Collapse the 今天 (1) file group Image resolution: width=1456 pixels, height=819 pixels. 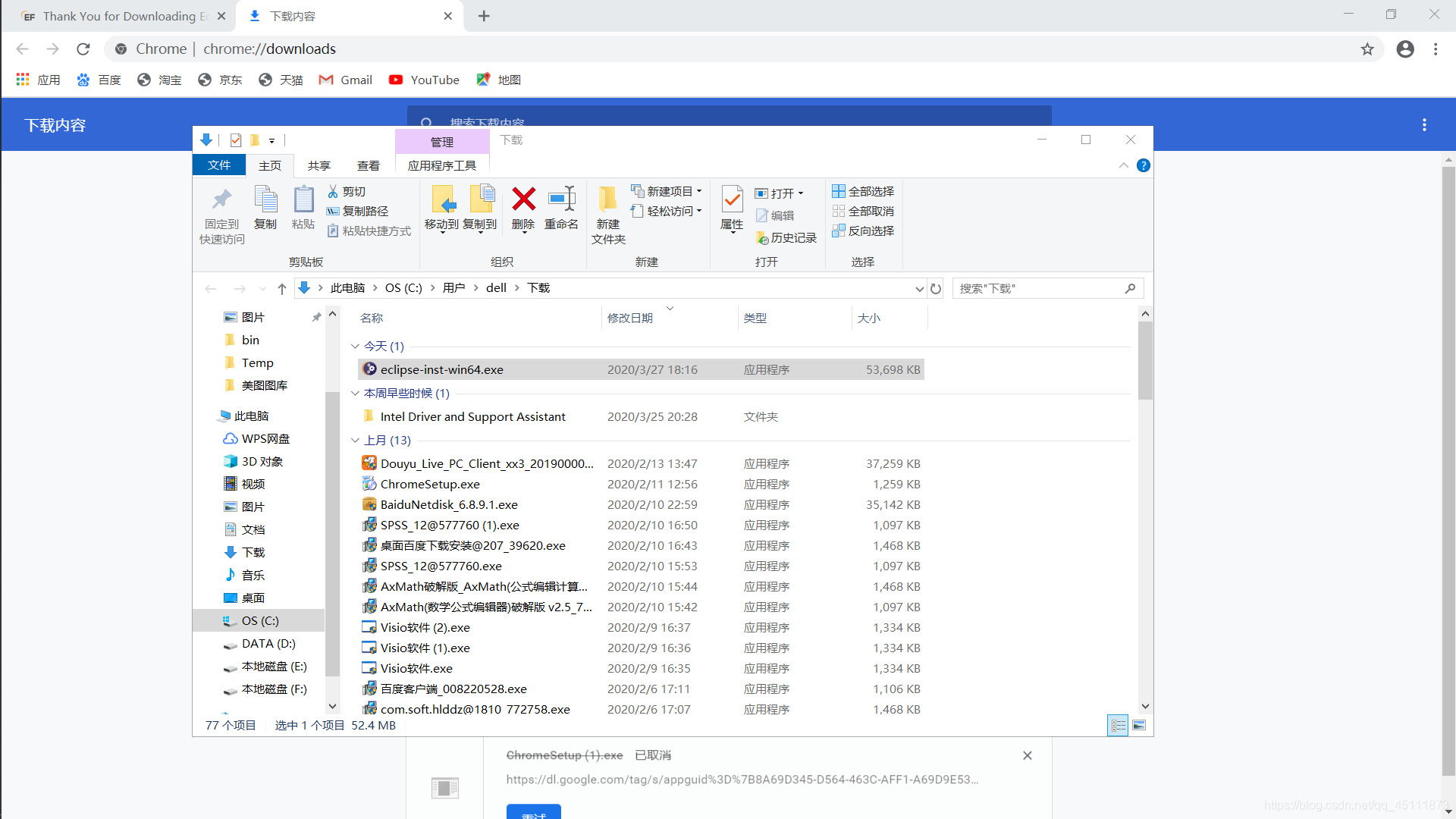click(x=355, y=347)
